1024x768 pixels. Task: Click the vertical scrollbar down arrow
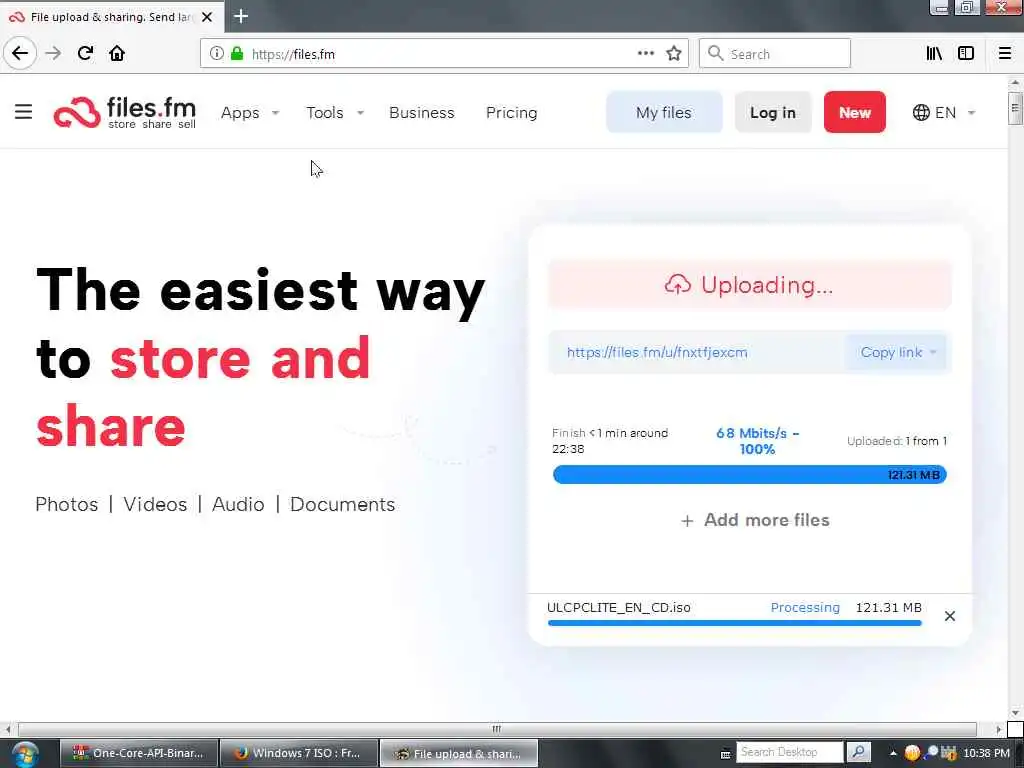click(1014, 712)
